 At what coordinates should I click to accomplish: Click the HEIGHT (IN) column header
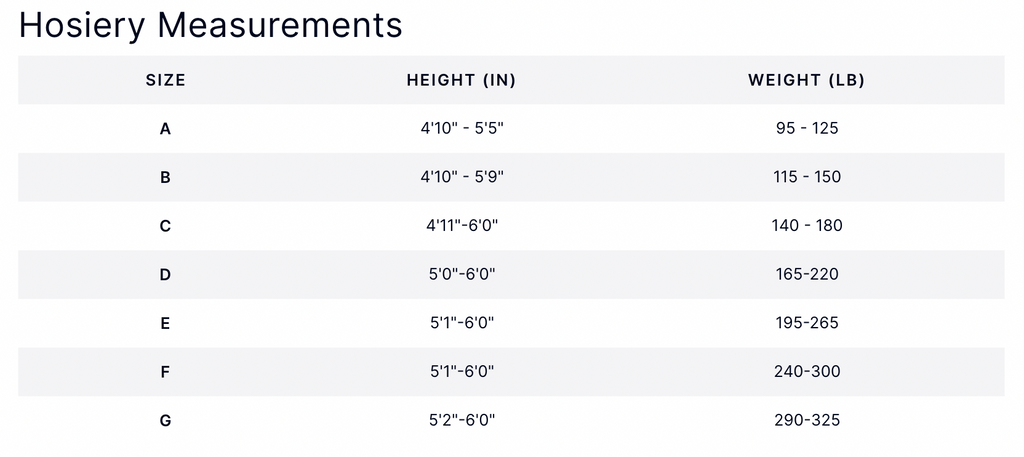461,80
